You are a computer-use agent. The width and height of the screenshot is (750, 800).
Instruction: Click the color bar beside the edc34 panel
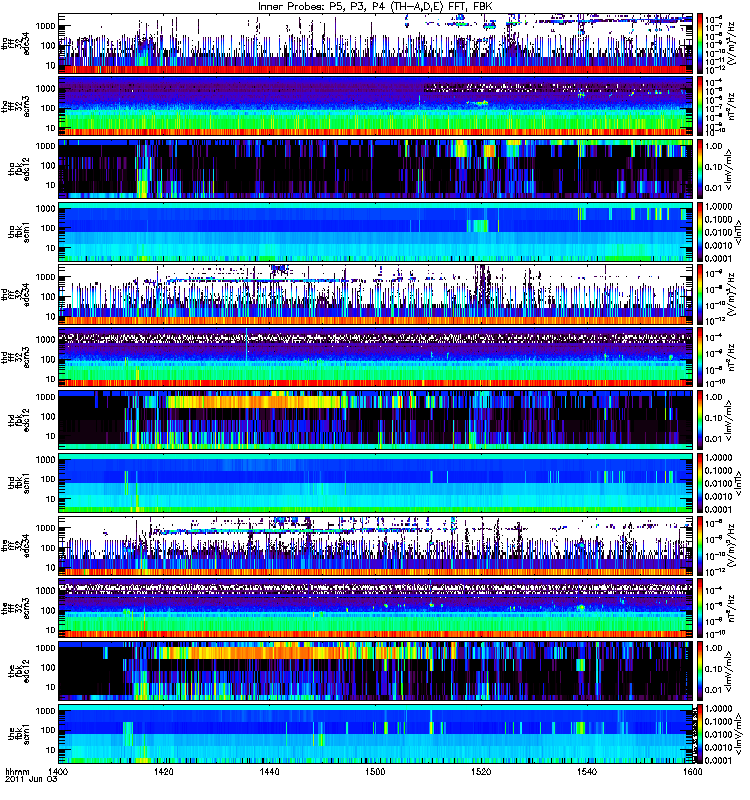699,545
